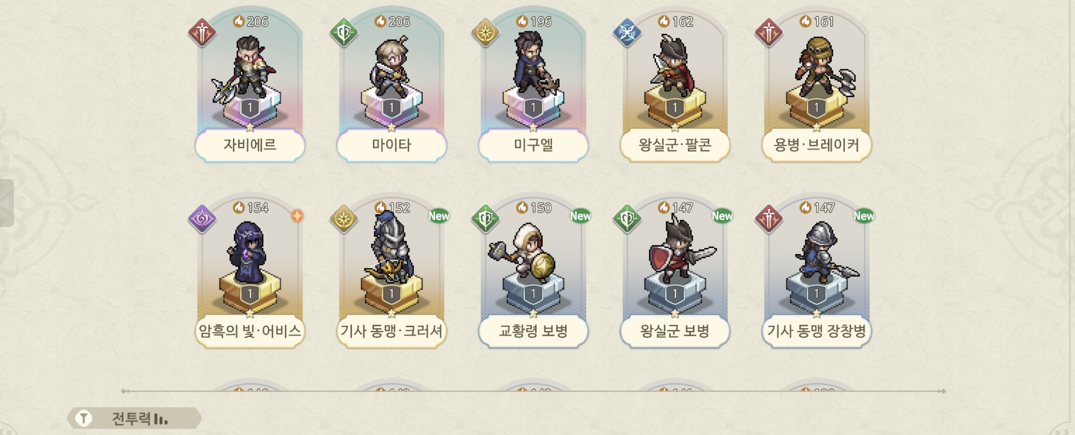This screenshot has height=435, width=1075.
Task: Open the 왕실군·팔콘 hero card
Action: coord(675,86)
